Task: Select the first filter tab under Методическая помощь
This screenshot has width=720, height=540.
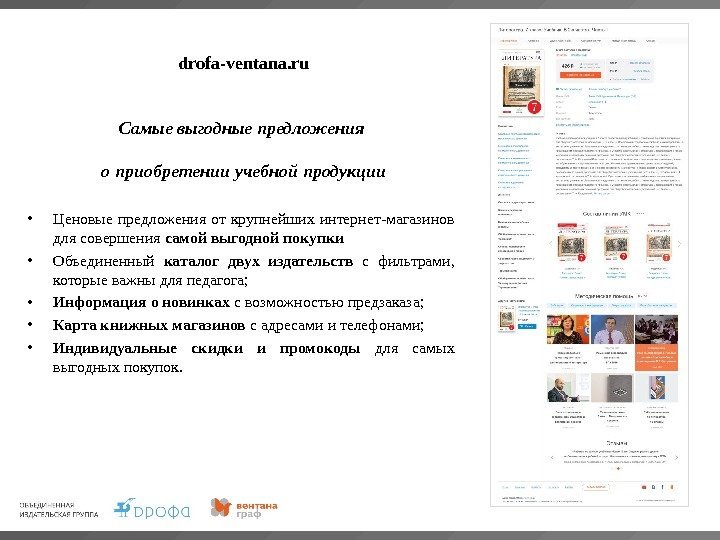Action: 557,305
